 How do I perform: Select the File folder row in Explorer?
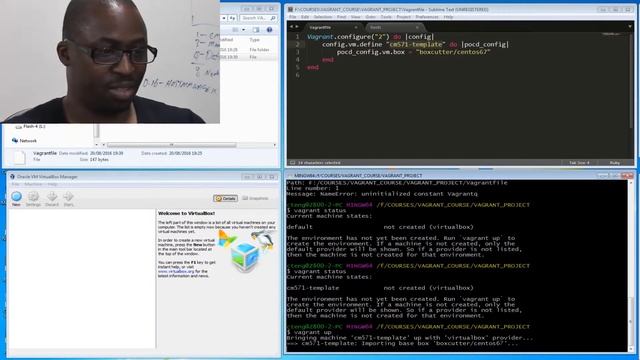pos(249,50)
